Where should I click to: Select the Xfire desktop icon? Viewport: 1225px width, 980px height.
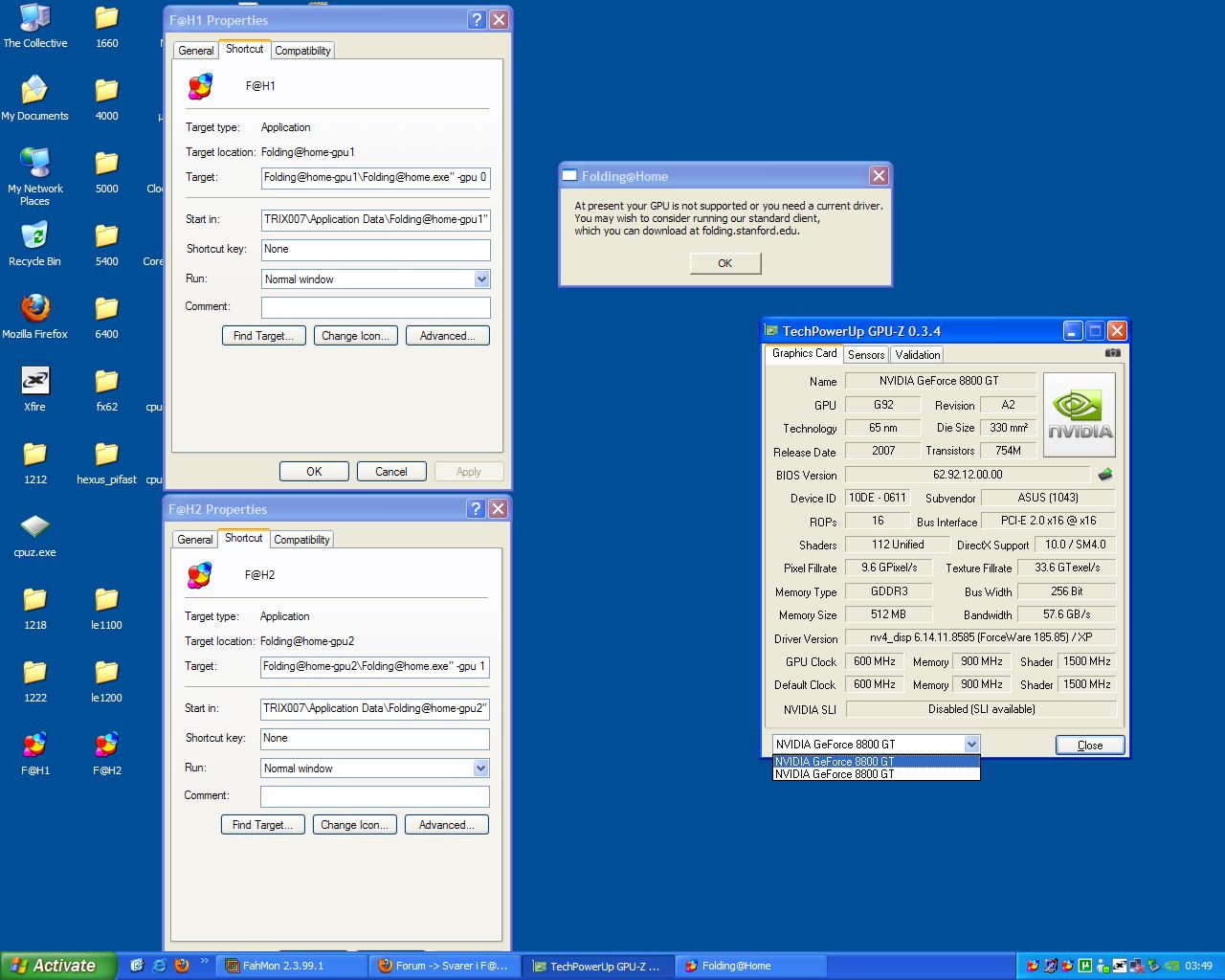pyautogui.click(x=35, y=390)
